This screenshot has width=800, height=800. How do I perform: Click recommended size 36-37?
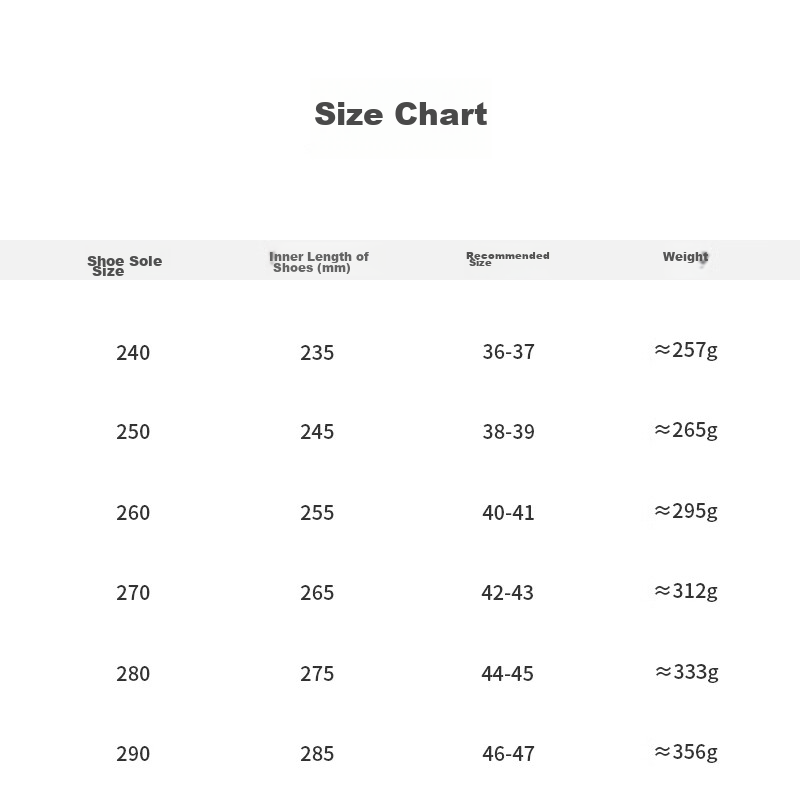508,352
